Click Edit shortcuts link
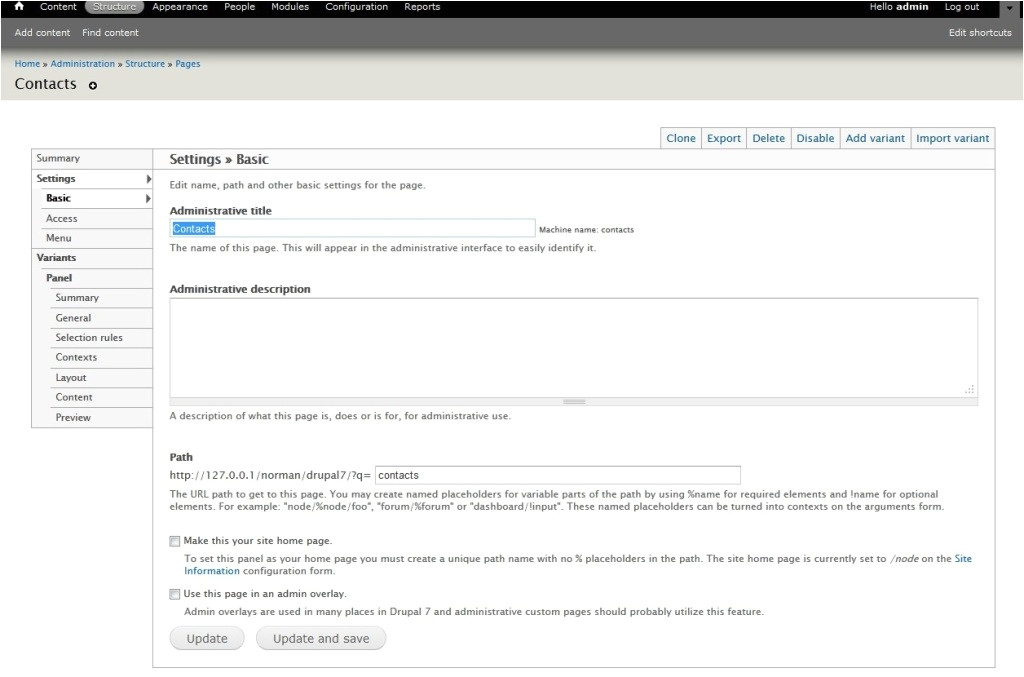The height and width of the screenshot is (677, 1024). point(980,33)
